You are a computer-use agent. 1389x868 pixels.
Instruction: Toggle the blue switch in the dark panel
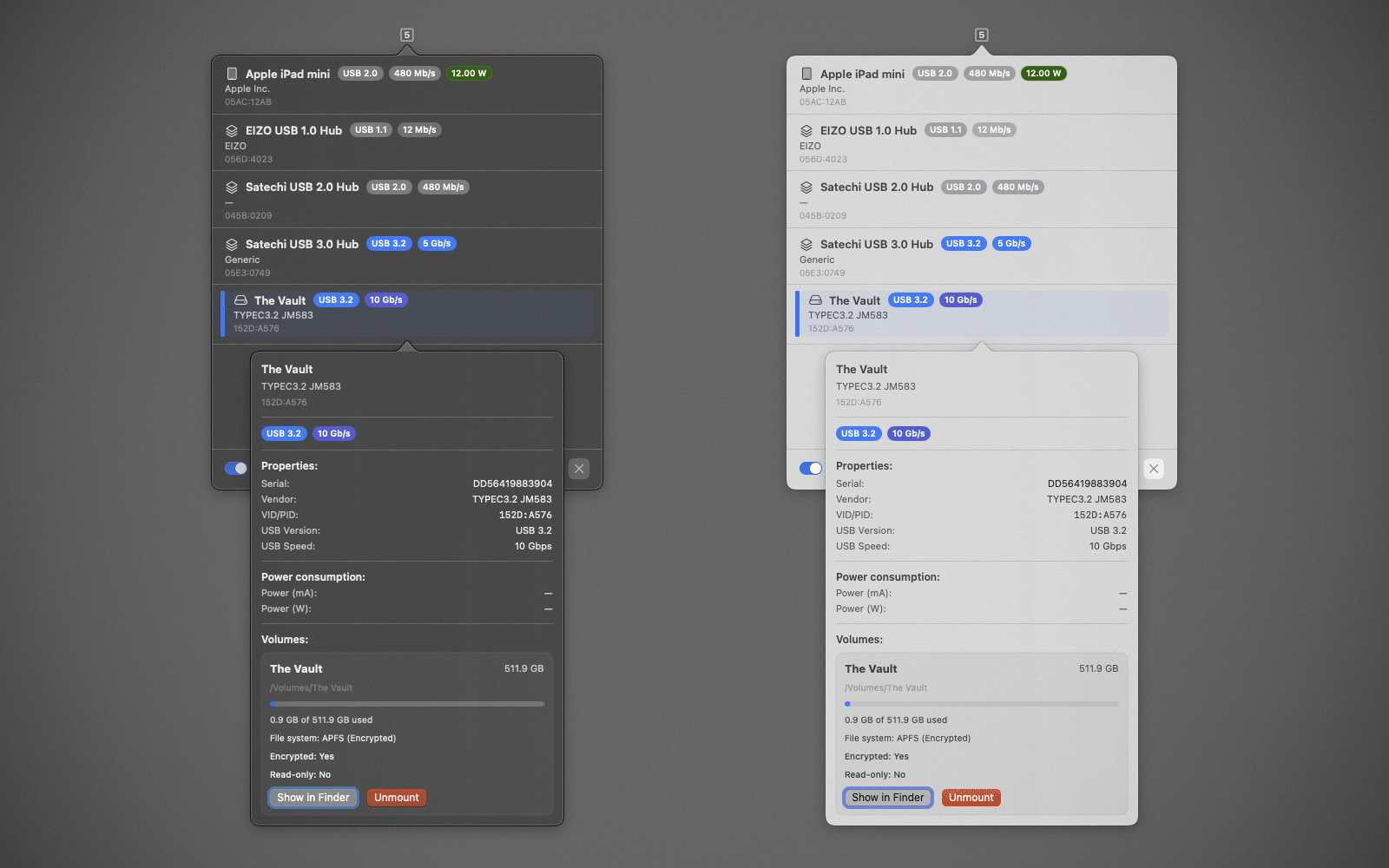pos(235,469)
